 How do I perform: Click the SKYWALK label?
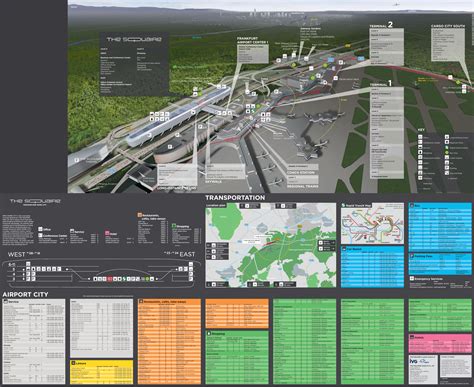coord(213,182)
